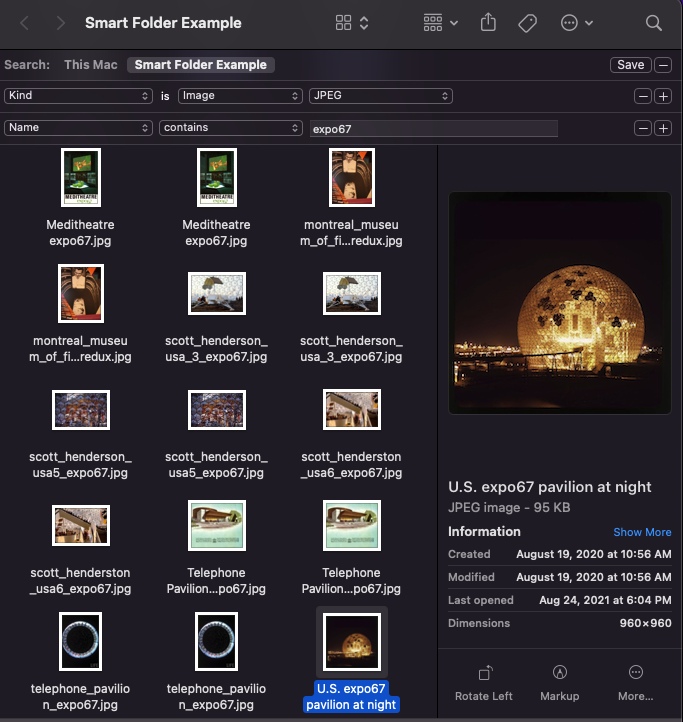Go back with the left arrow
This screenshot has width=683, height=722.
point(25,23)
